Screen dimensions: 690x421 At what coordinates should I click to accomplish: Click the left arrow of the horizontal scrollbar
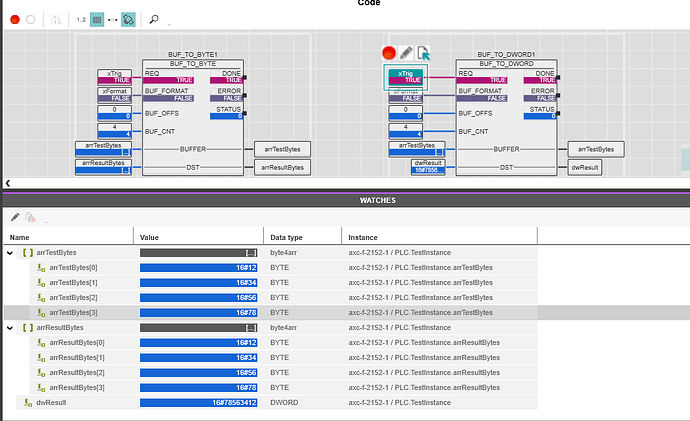(x=8, y=183)
